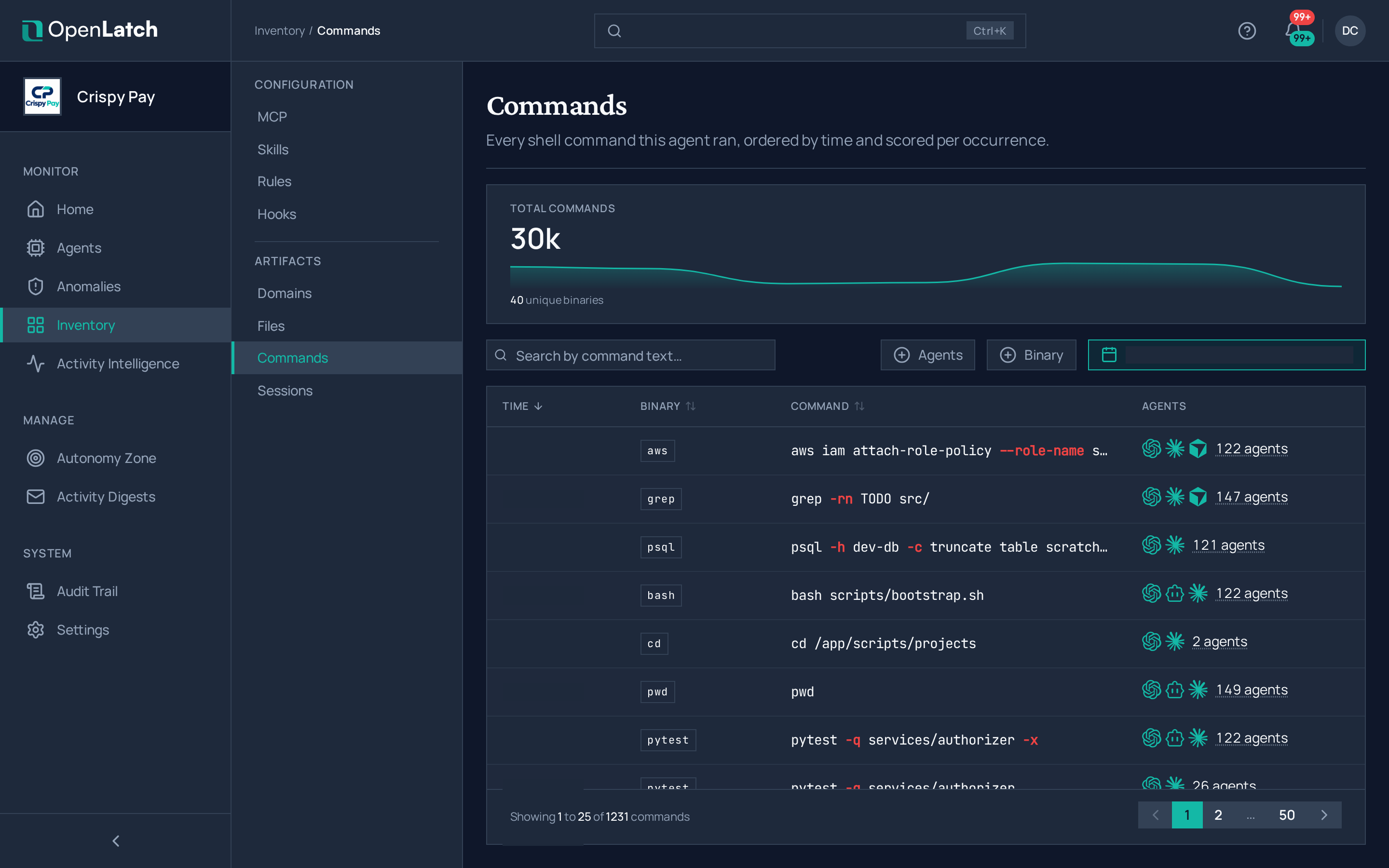The image size is (1389, 868).
Task: Jump to page 50 of commands
Action: pos(1286,814)
